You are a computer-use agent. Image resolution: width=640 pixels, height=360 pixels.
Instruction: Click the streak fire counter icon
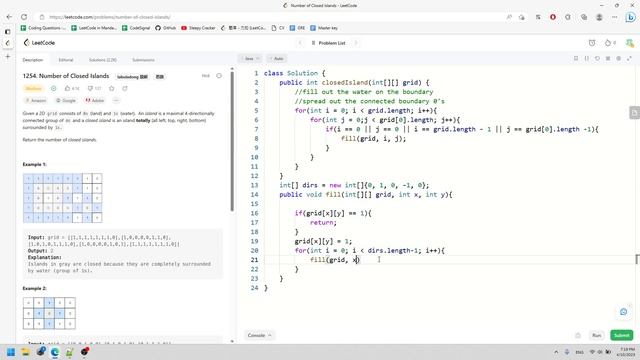pyautogui.click(x=610, y=42)
